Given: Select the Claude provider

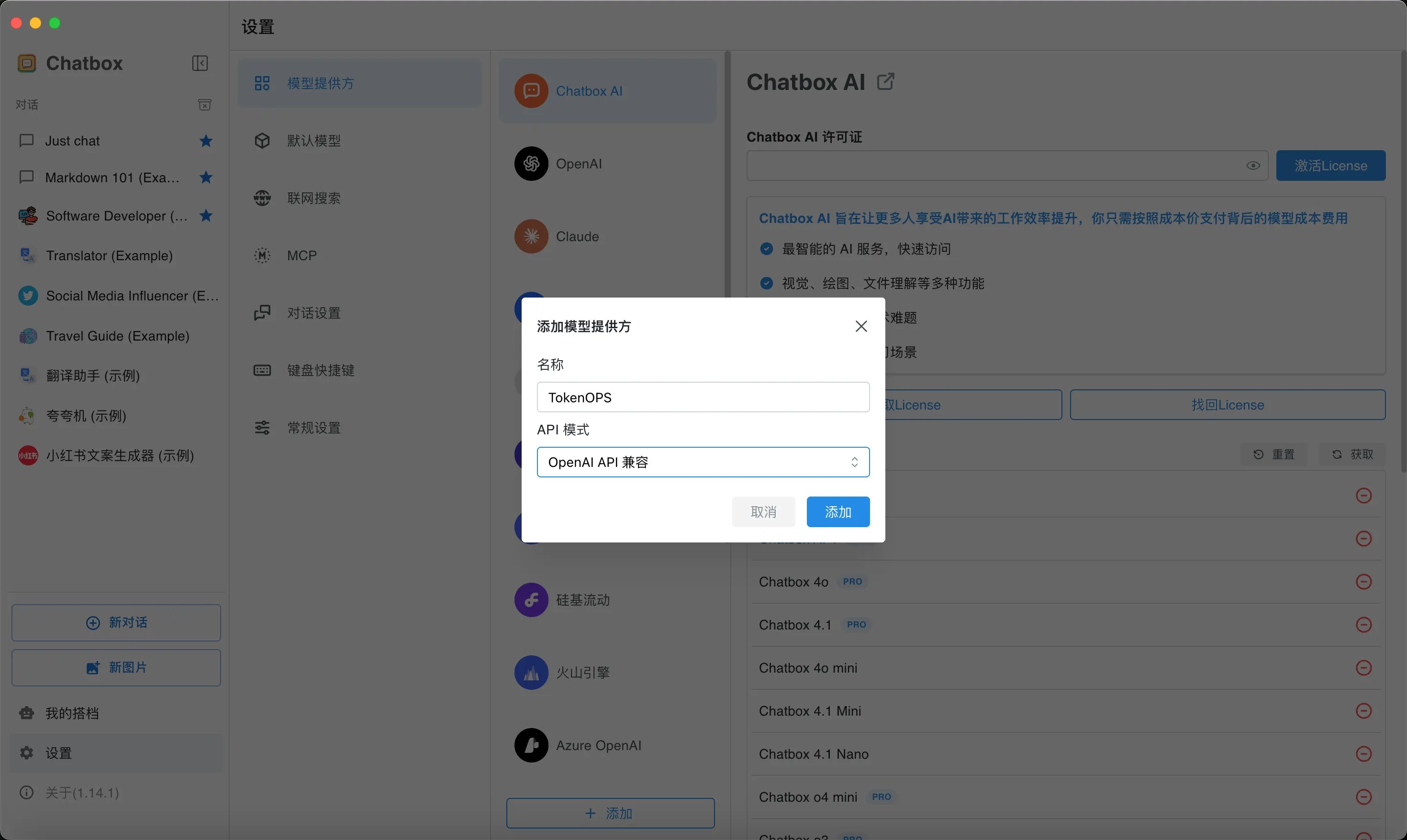Looking at the screenshot, I should pos(607,236).
